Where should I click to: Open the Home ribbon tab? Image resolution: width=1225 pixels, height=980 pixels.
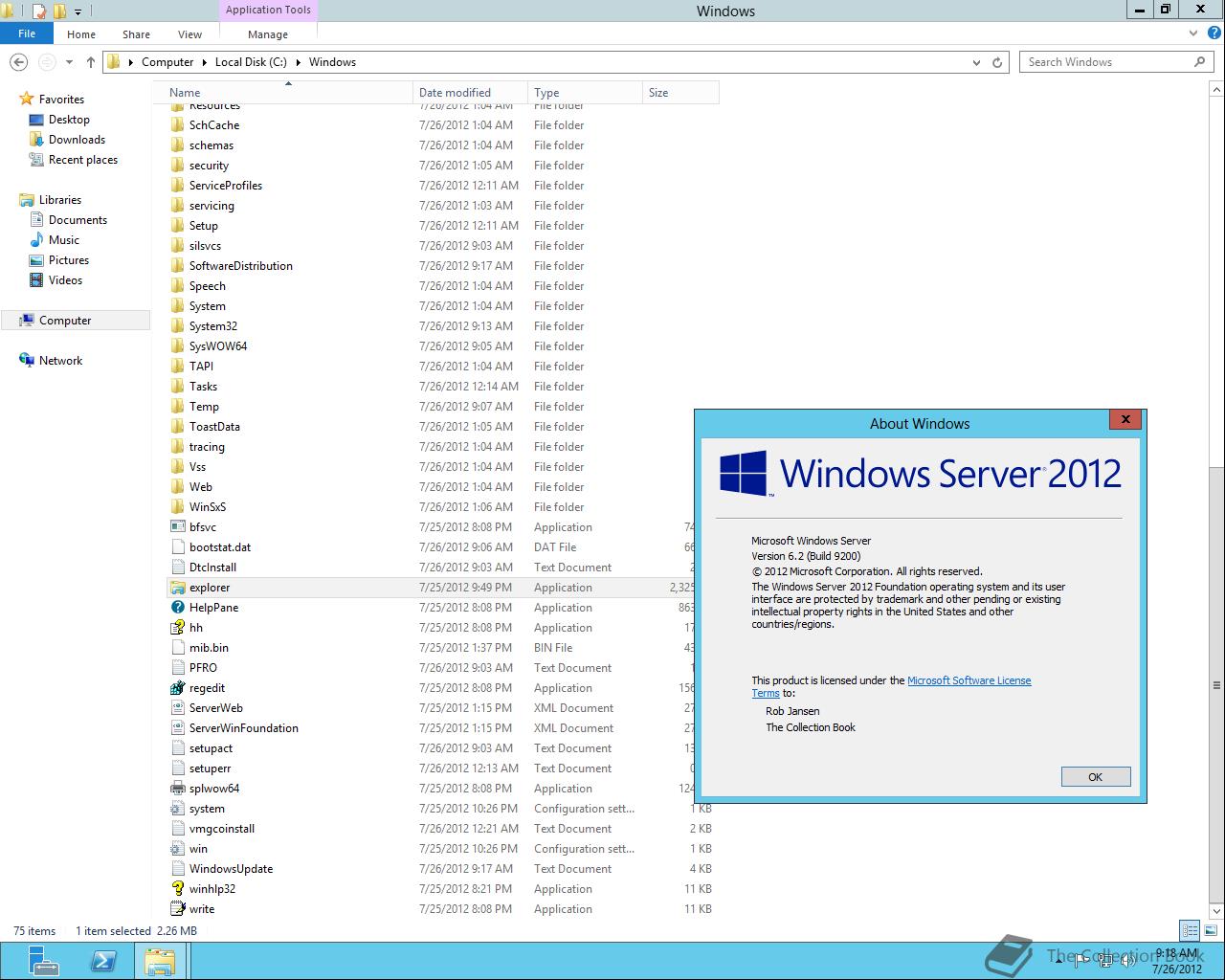[x=81, y=34]
